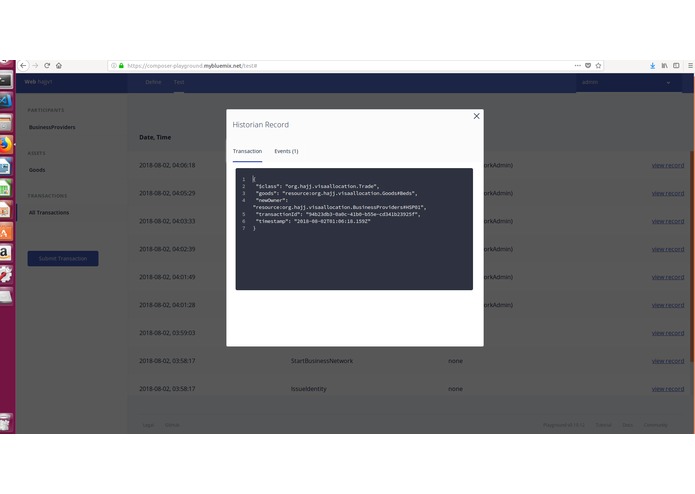Toggle Firefox sidebar icon
Screen dimensions: 695x494
click(x=676, y=66)
